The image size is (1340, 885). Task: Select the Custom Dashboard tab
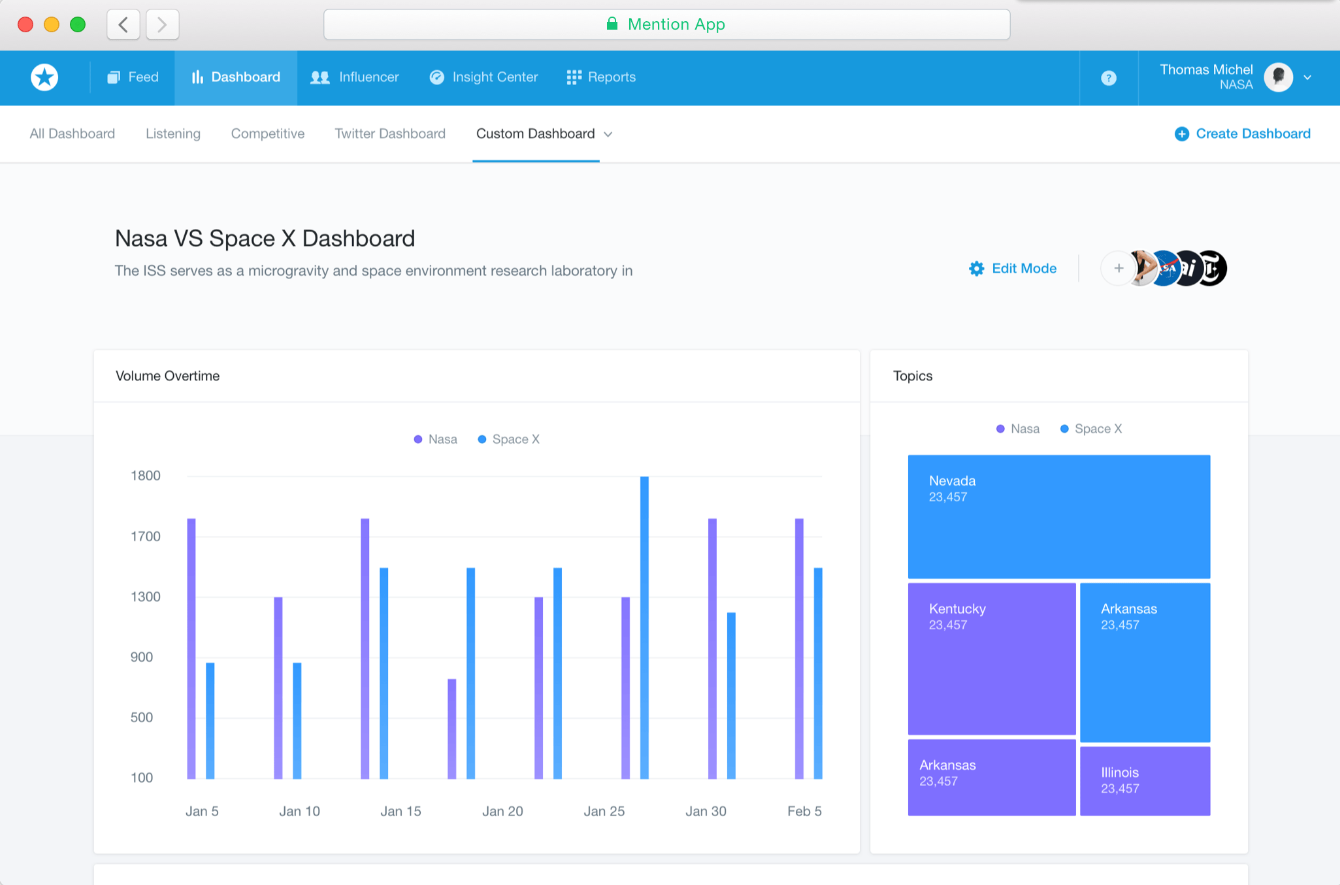point(536,134)
